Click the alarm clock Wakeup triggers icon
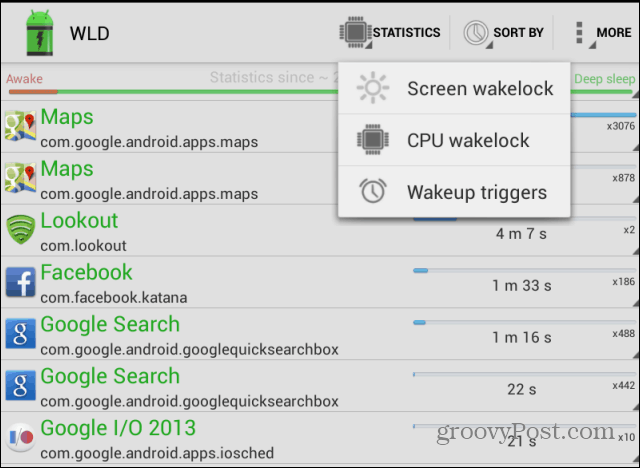640x468 pixels. tap(373, 191)
